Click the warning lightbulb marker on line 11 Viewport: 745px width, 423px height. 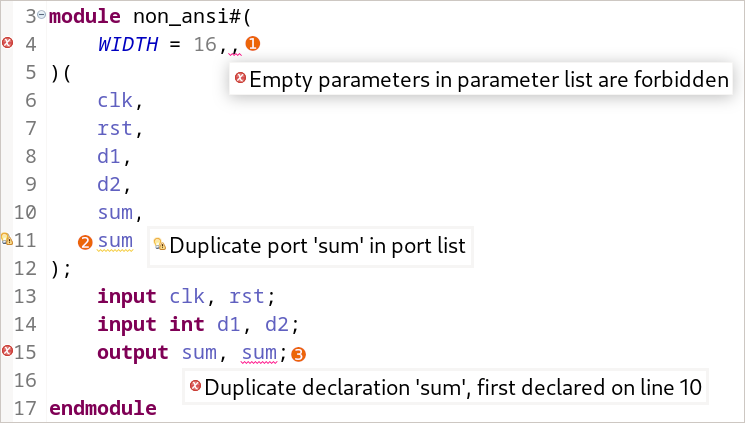click(x=6, y=239)
